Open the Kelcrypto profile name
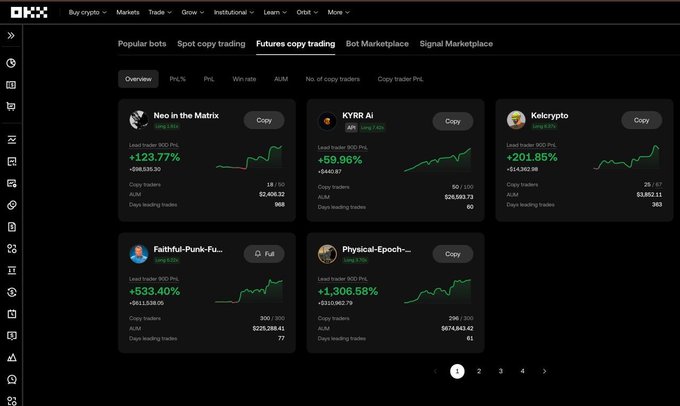The width and height of the screenshot is (680, 406). pos(549,115)
